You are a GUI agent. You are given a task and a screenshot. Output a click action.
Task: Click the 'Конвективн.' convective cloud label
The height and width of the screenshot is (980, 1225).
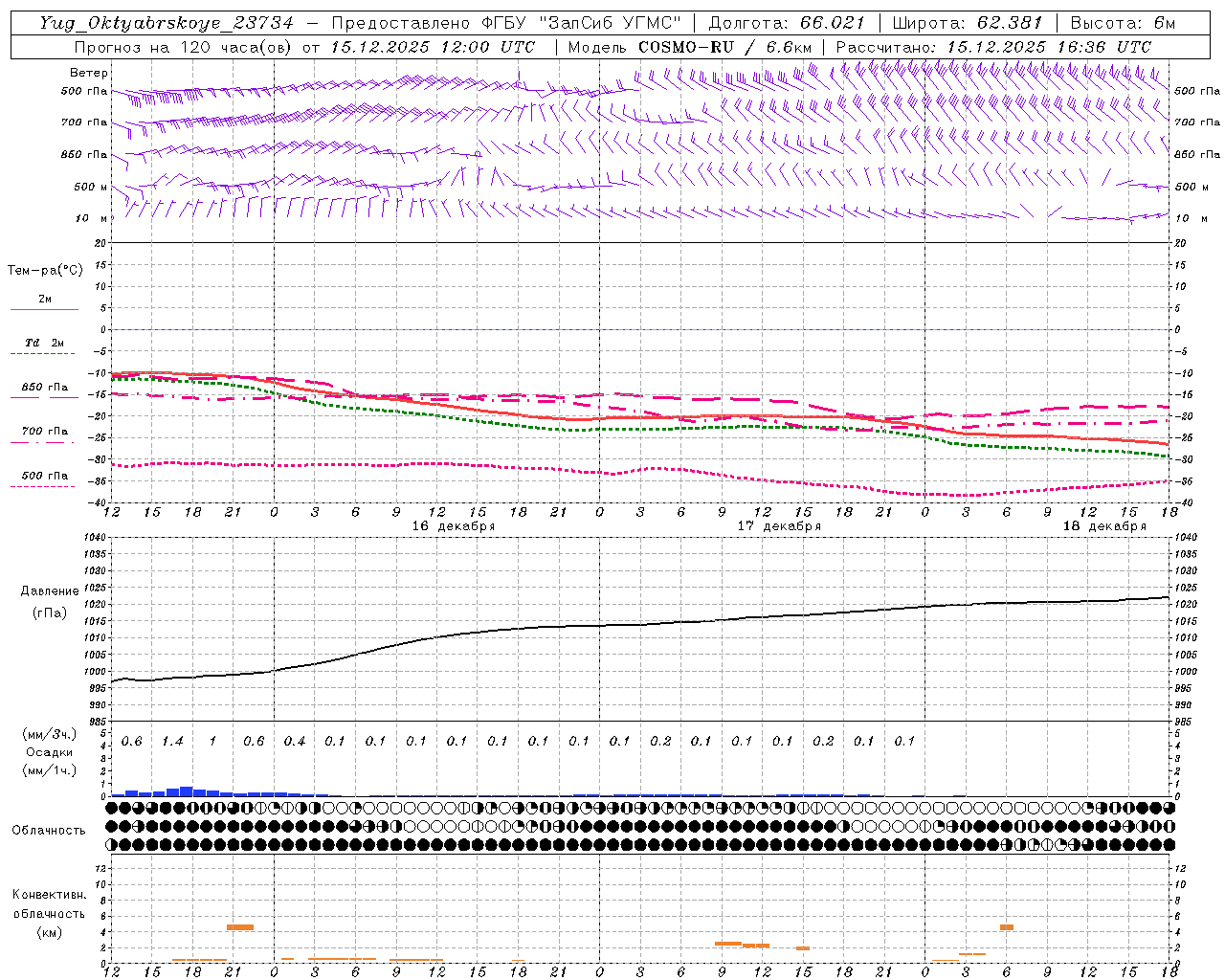(49, 895)
